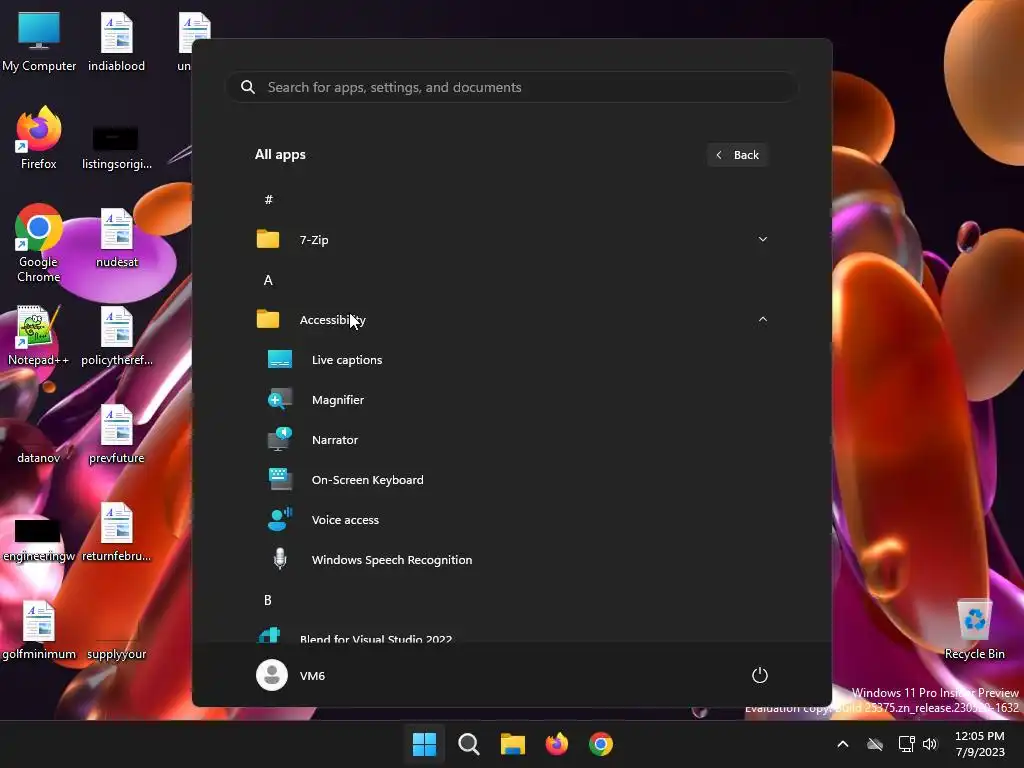
Task: Jump to letter B index
Action: click(268, 600)
